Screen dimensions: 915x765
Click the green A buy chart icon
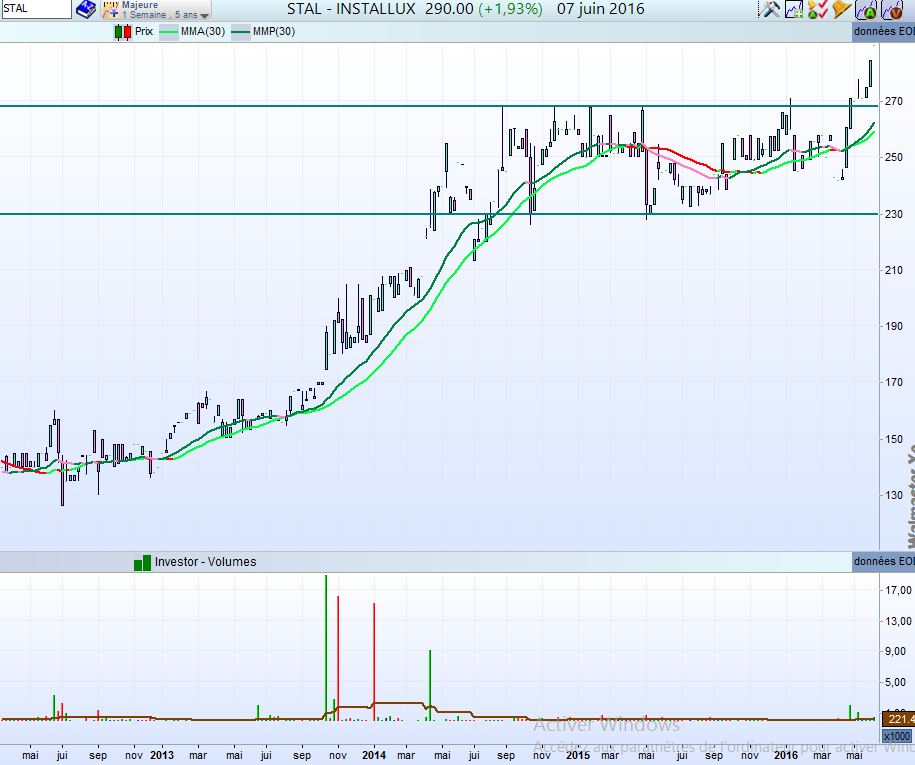pyautogui.click(x=866, y=9)
